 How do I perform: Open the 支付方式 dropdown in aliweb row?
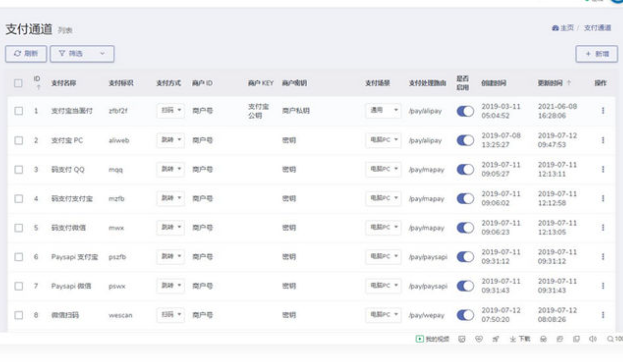click(171, 140)
